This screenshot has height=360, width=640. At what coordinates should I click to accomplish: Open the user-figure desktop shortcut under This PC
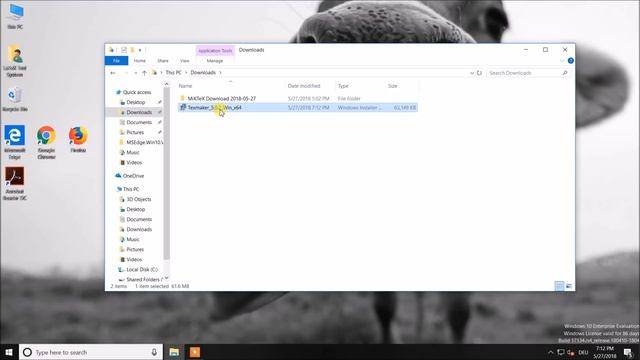15,61
